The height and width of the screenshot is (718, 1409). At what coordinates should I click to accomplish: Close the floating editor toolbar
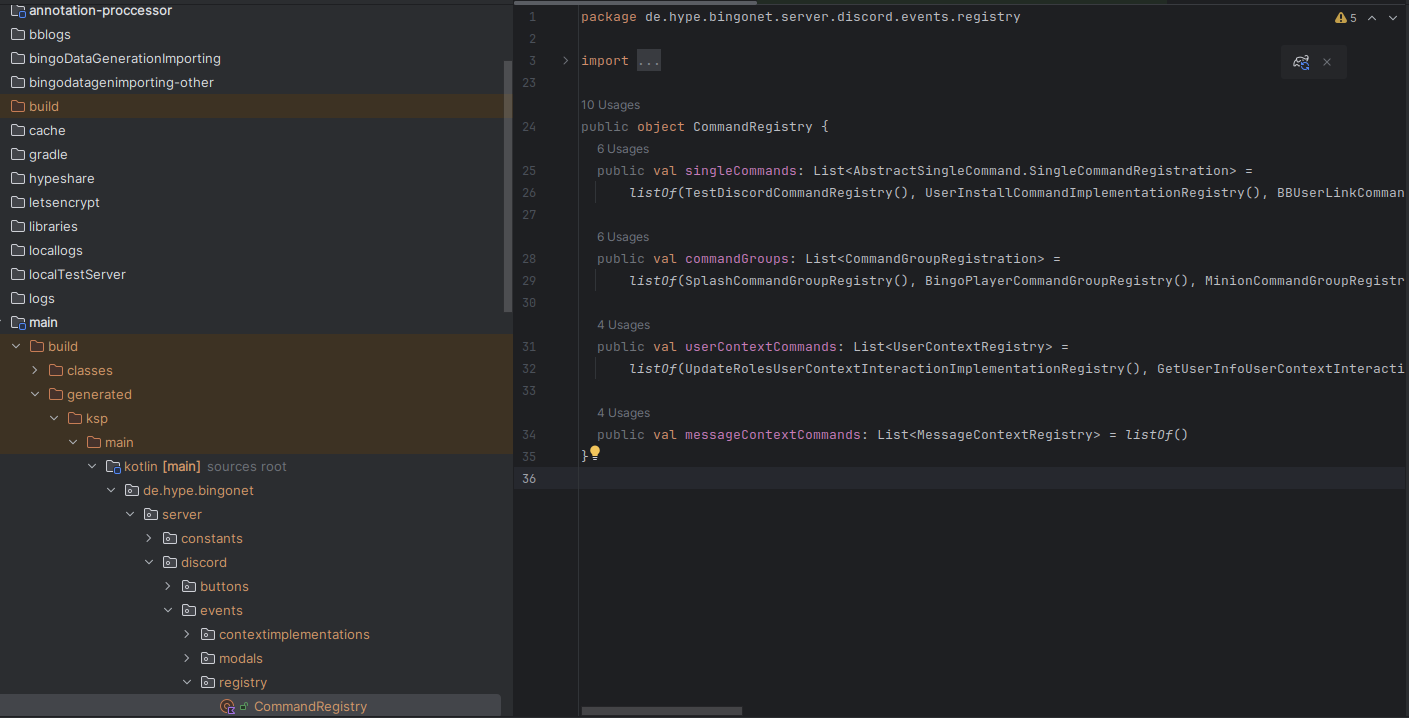pos(1327,62)
